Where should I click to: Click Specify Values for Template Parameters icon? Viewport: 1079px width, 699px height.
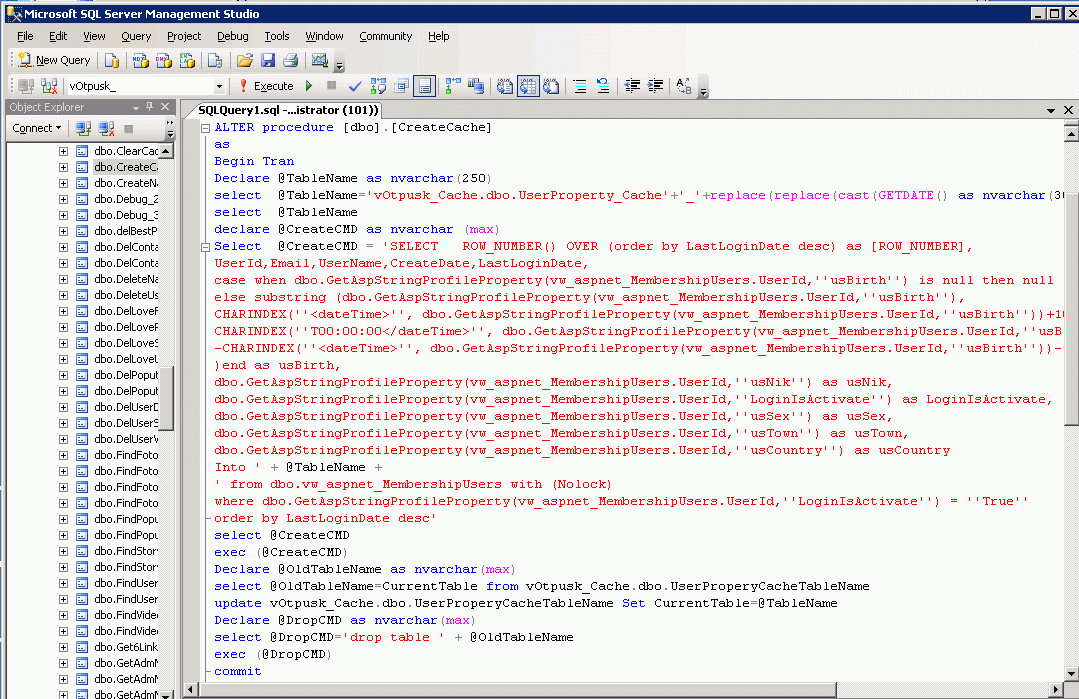point(683,86)
